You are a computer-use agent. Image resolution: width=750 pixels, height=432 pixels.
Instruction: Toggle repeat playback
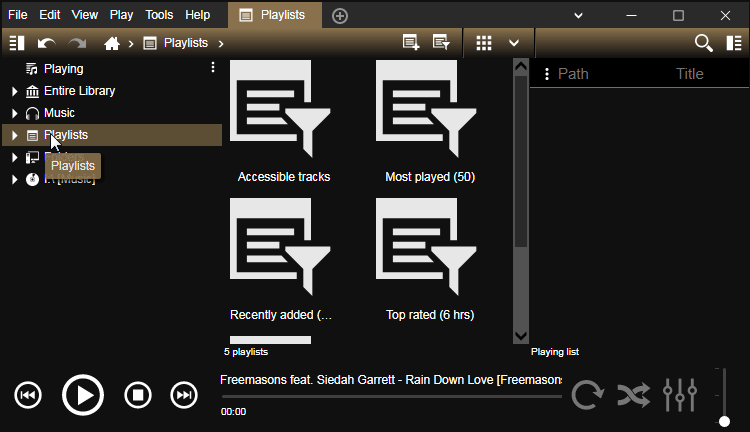pos(587,395)
